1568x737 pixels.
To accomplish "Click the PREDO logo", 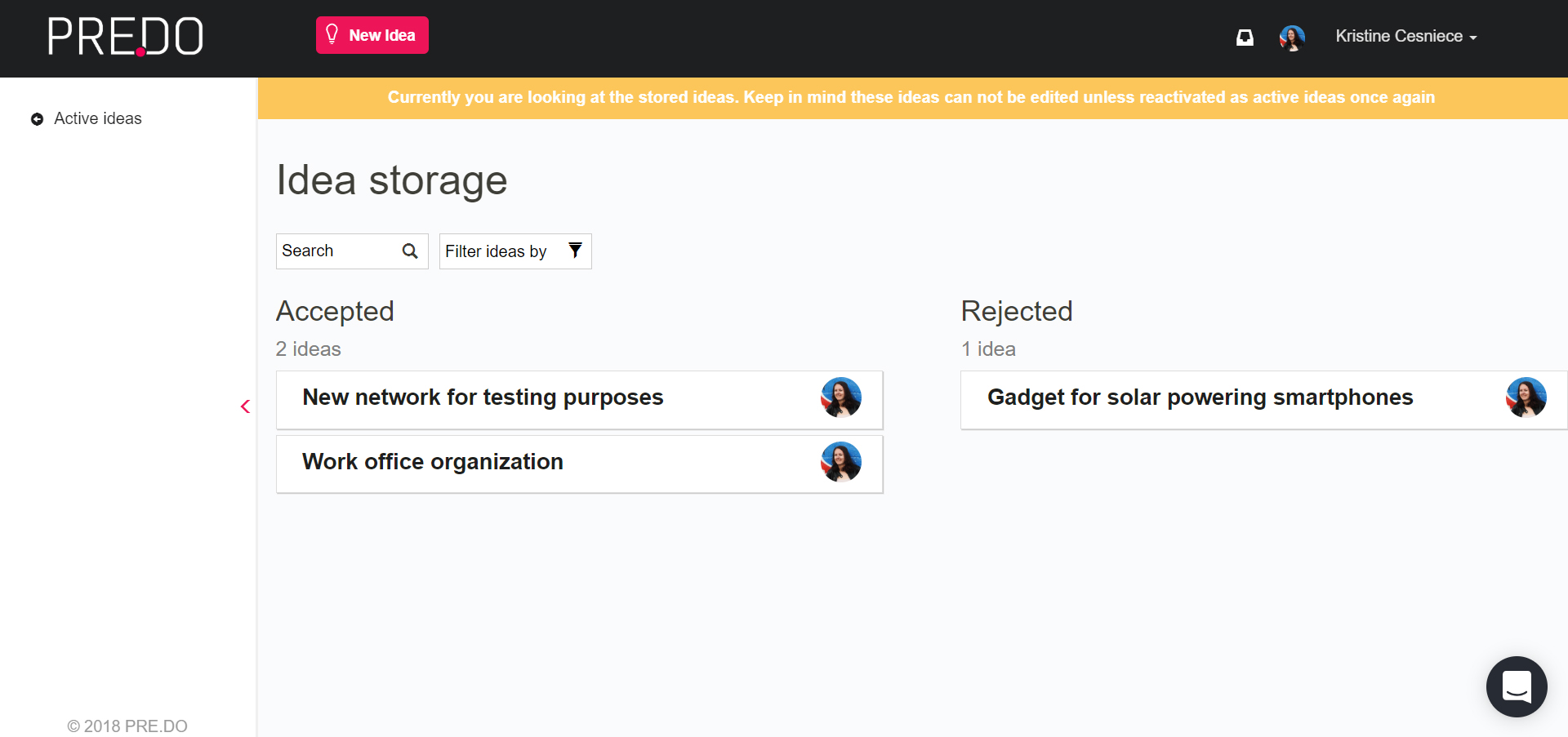I will click(x=125, y=36).
